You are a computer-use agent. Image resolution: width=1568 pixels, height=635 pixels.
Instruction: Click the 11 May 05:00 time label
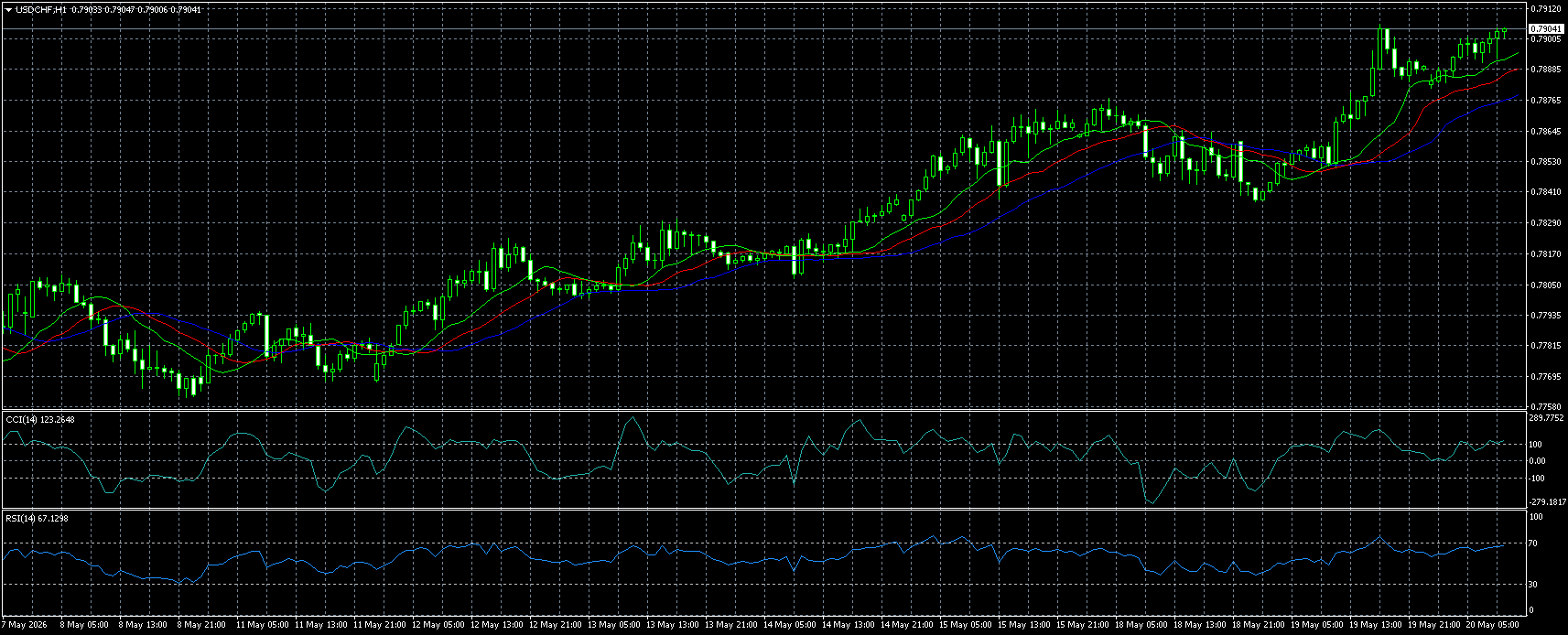tap(263, 625)
